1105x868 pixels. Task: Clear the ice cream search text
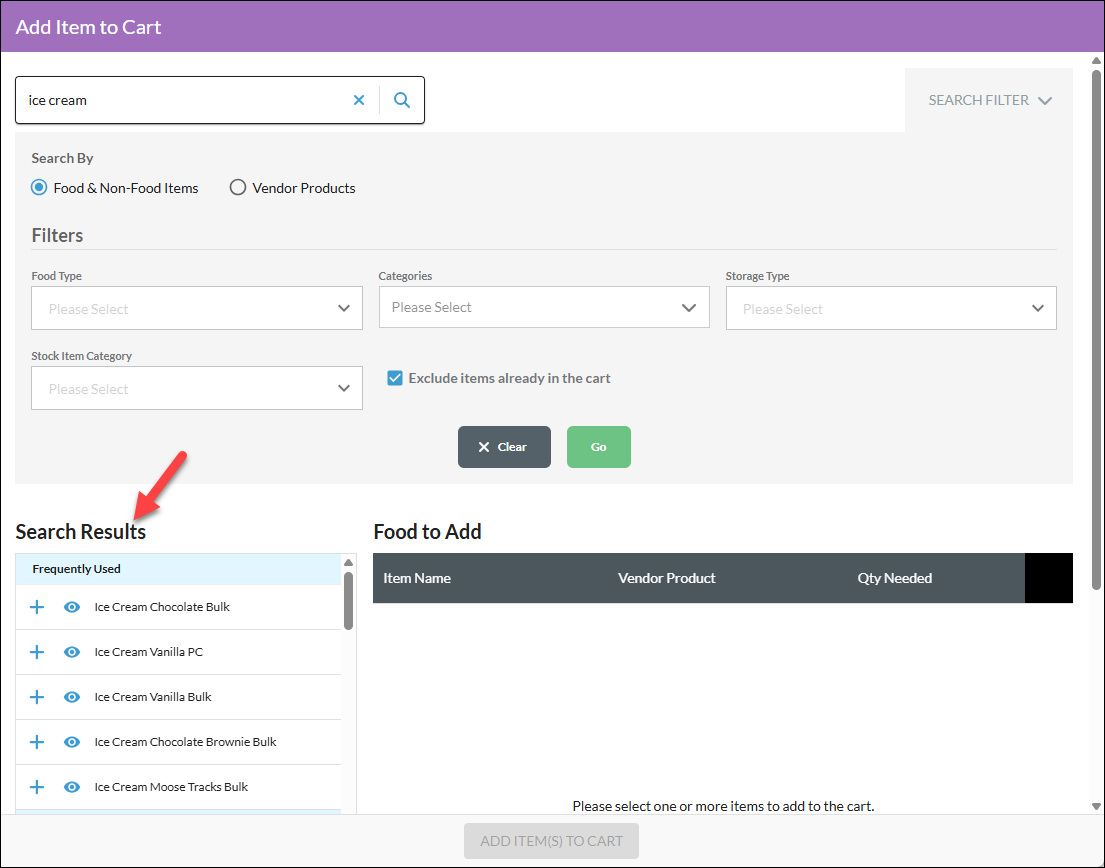click(x=359, y=100)
